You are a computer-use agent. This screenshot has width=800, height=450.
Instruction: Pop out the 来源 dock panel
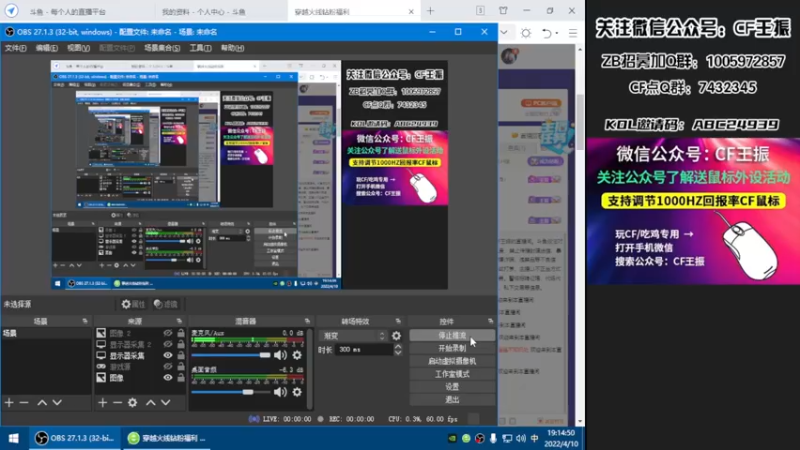(x=179, y=321)
